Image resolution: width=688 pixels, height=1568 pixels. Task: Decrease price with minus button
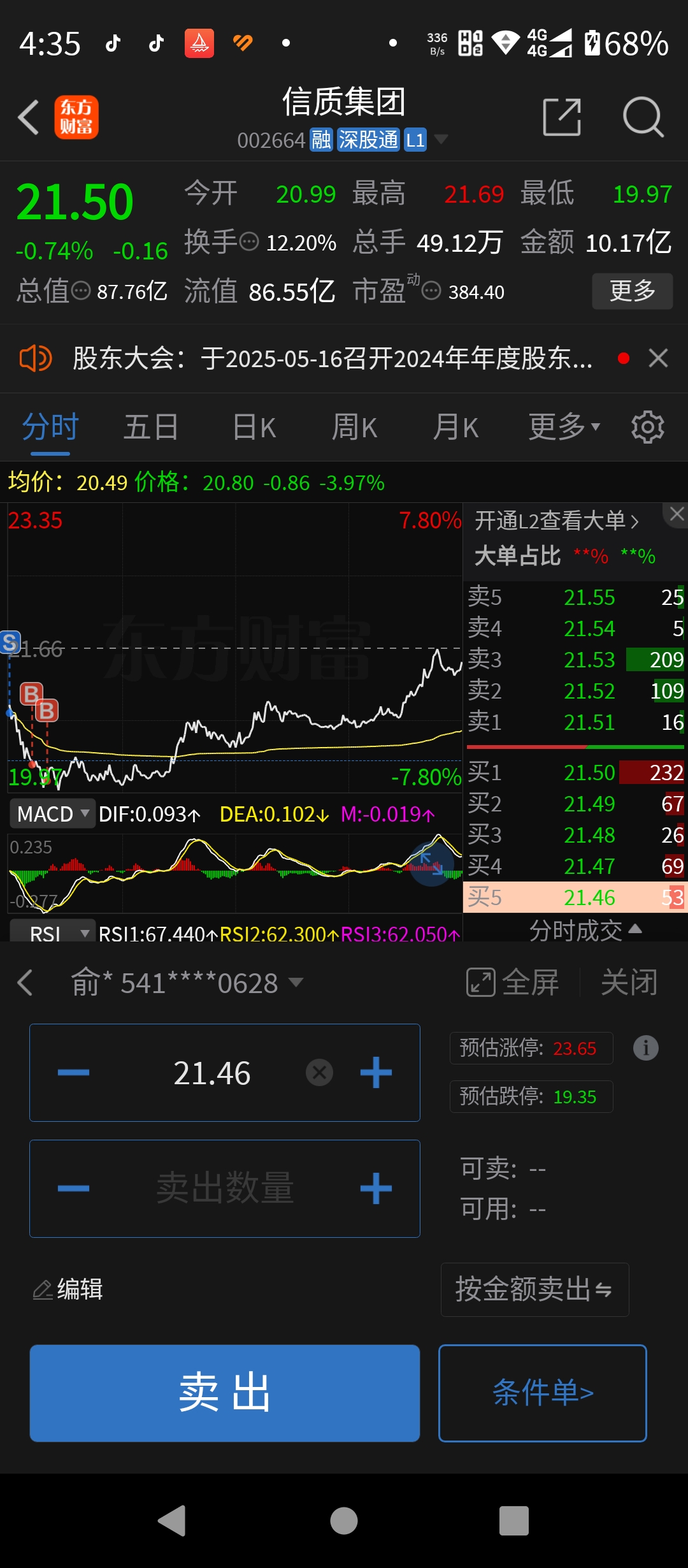(73, 1073)
